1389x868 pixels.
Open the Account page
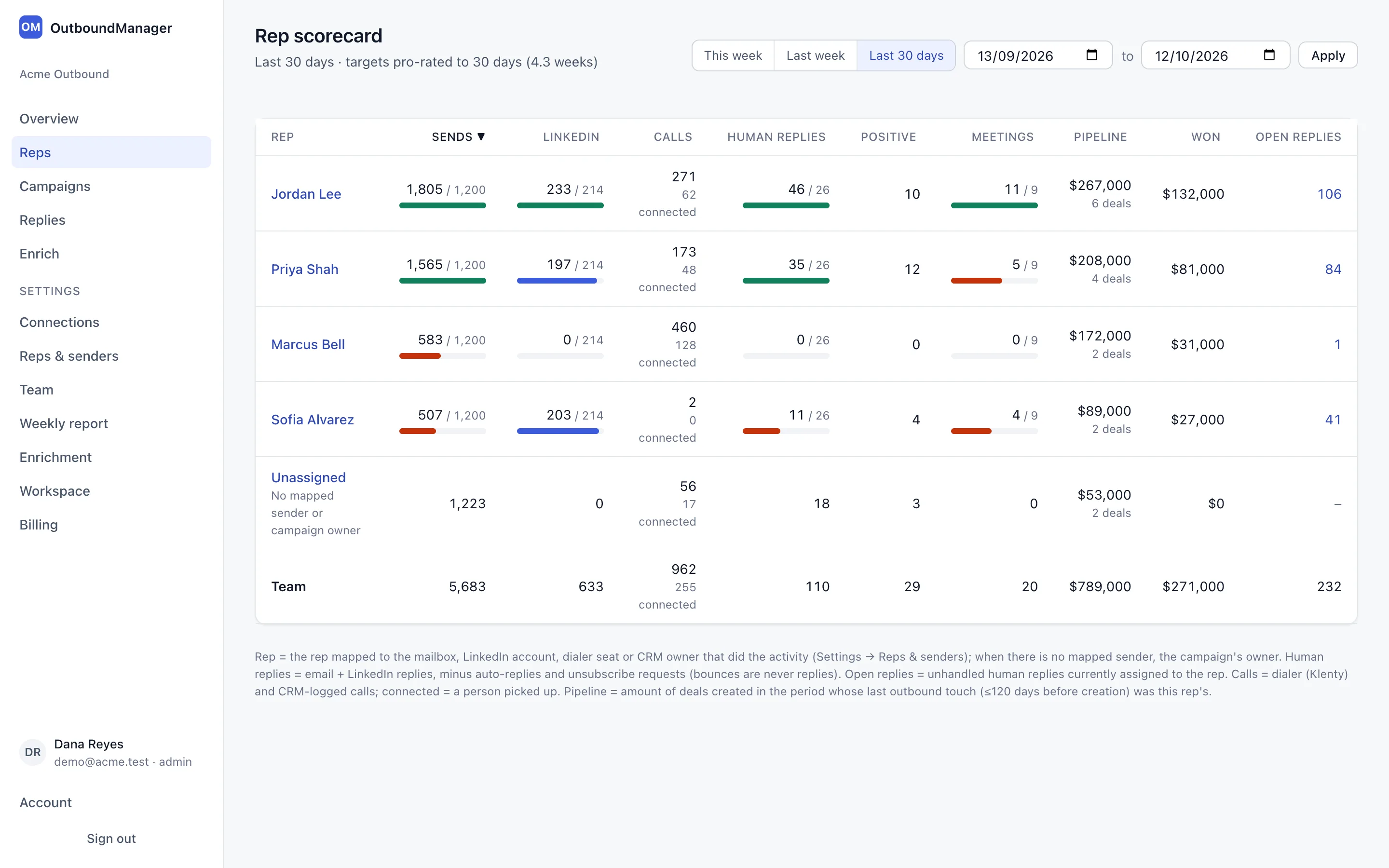coord(111,802)
